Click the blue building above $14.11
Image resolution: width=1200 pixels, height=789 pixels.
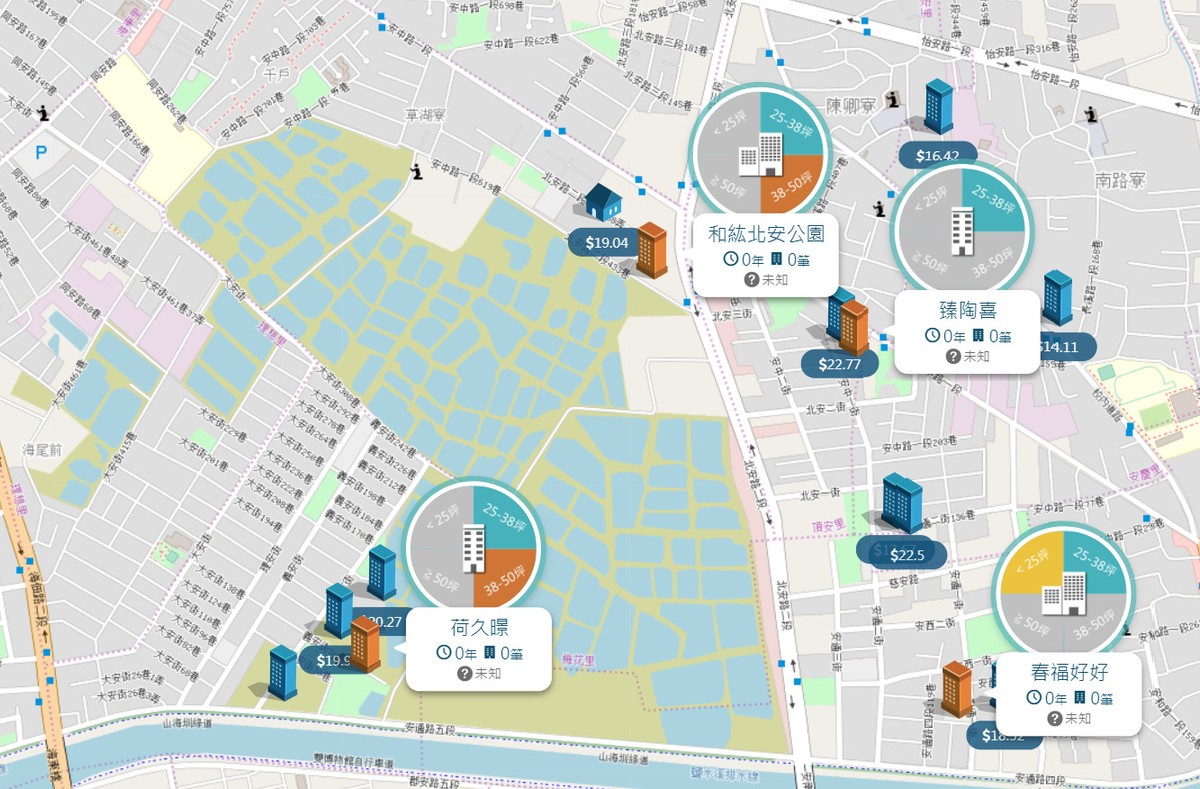pyautogui.click(x=1057, y=298)
